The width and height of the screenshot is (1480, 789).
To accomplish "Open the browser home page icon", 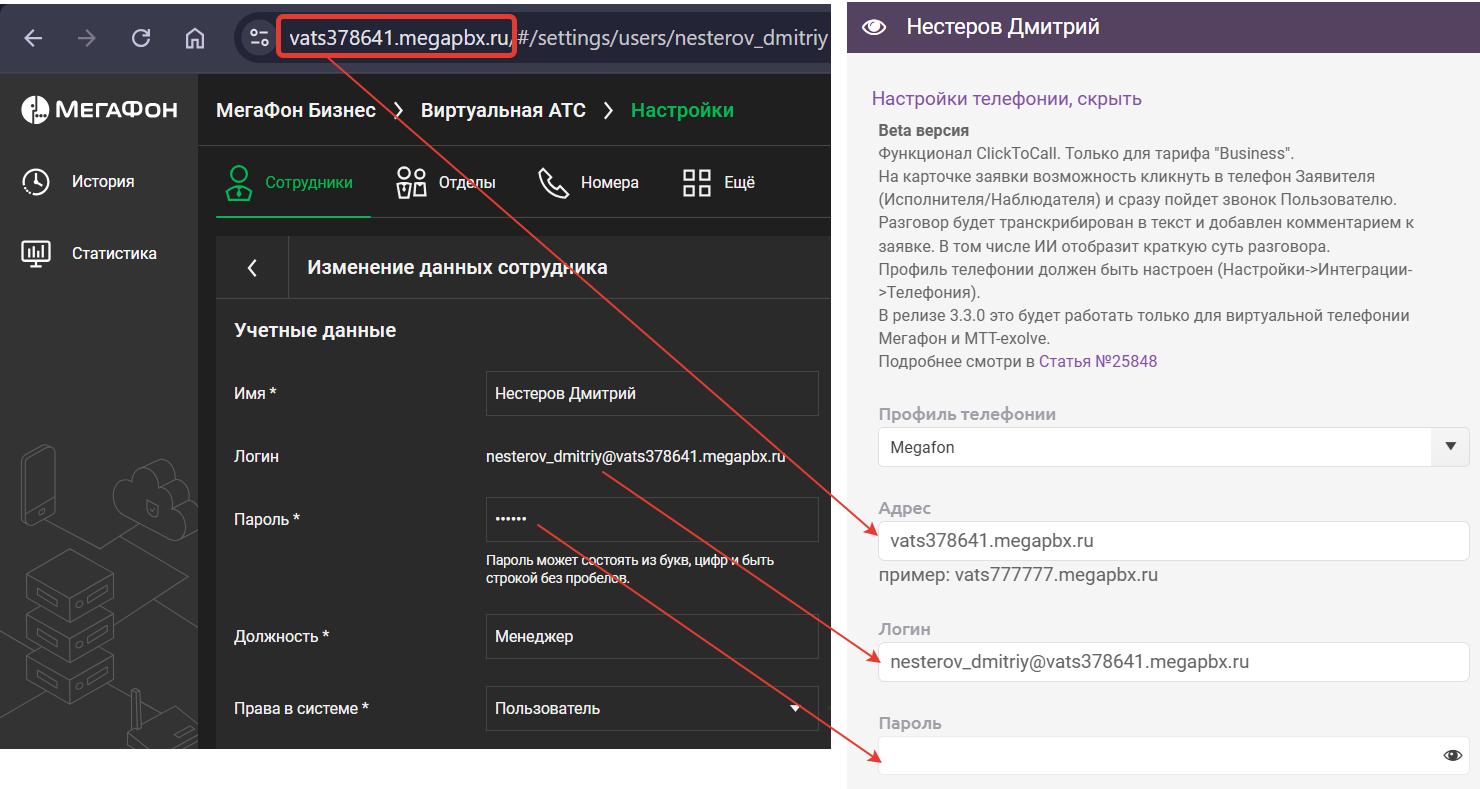I will [195, 38].
